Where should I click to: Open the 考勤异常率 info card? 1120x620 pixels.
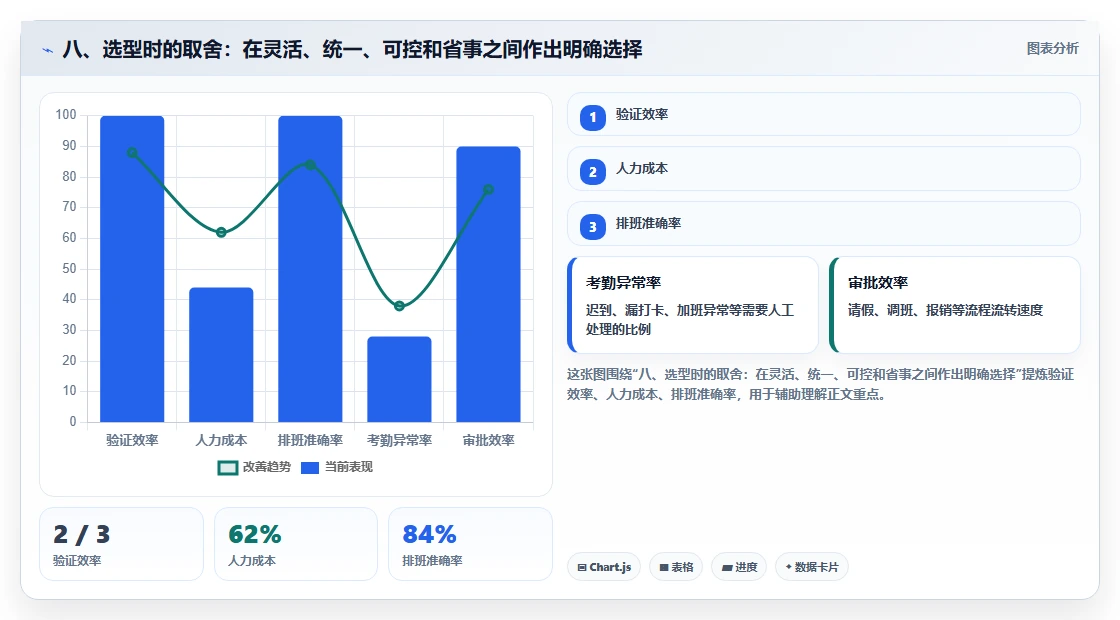pos(693,305)
